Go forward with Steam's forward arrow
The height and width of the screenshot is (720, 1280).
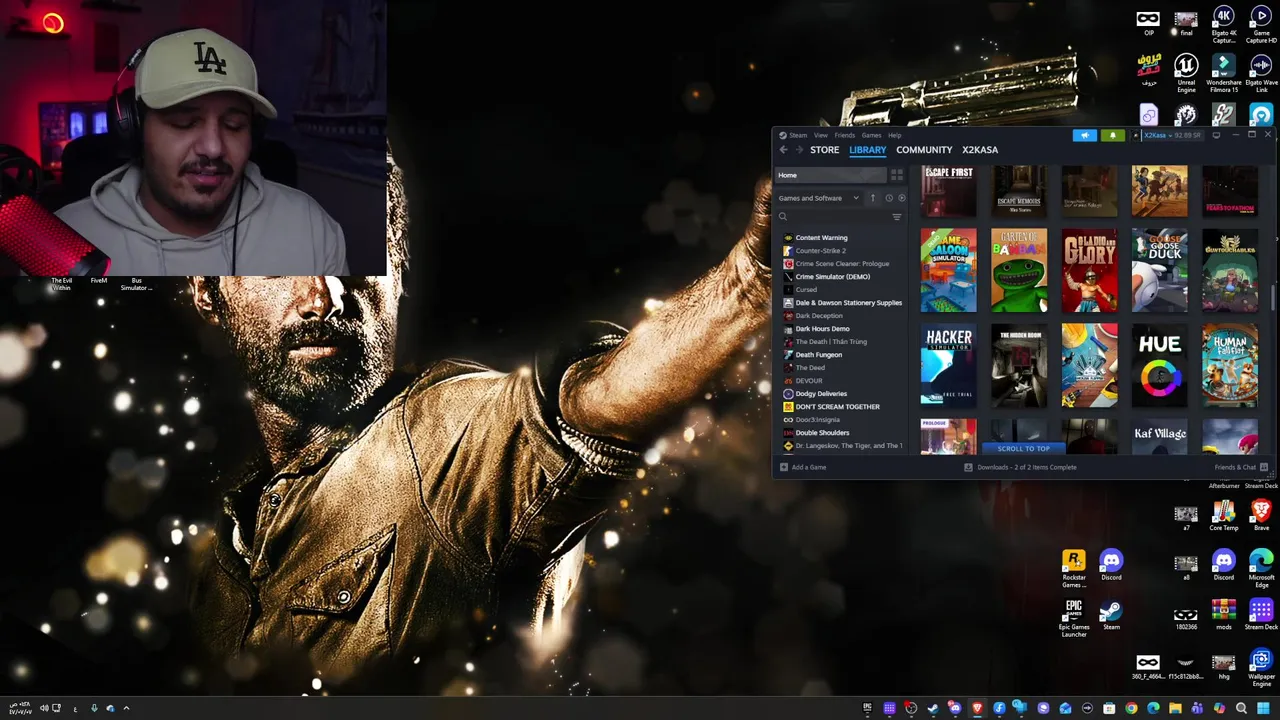point(799,150)
